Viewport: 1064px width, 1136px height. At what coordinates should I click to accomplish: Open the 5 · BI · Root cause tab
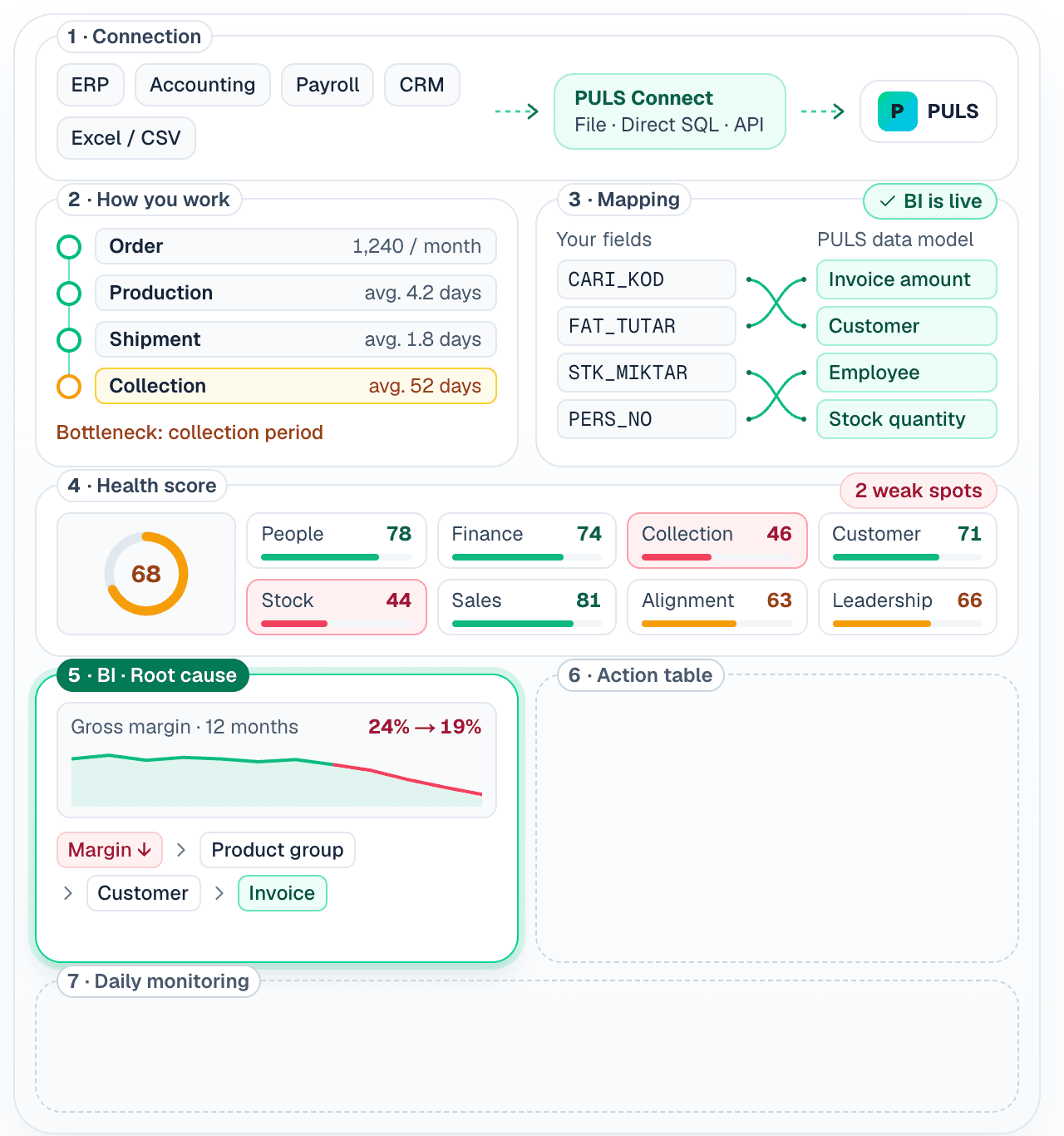pyautogui.click(x=153, y=675)
